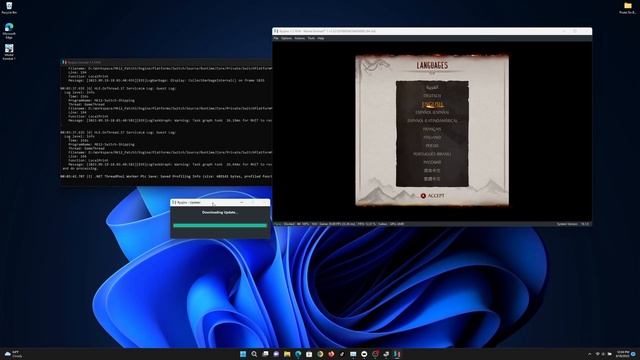The image size is (640, 360).
Task: Open the taskbar clock and date
Action: click(623, 354)
